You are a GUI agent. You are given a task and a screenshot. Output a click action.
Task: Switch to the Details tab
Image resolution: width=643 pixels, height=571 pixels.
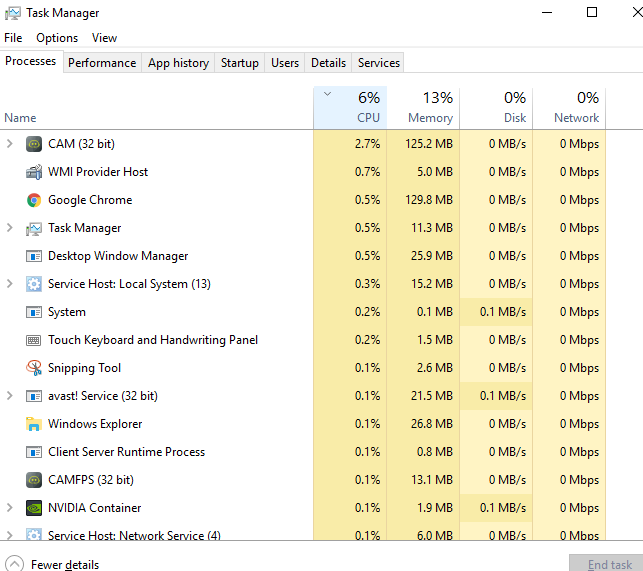[328, 63]
